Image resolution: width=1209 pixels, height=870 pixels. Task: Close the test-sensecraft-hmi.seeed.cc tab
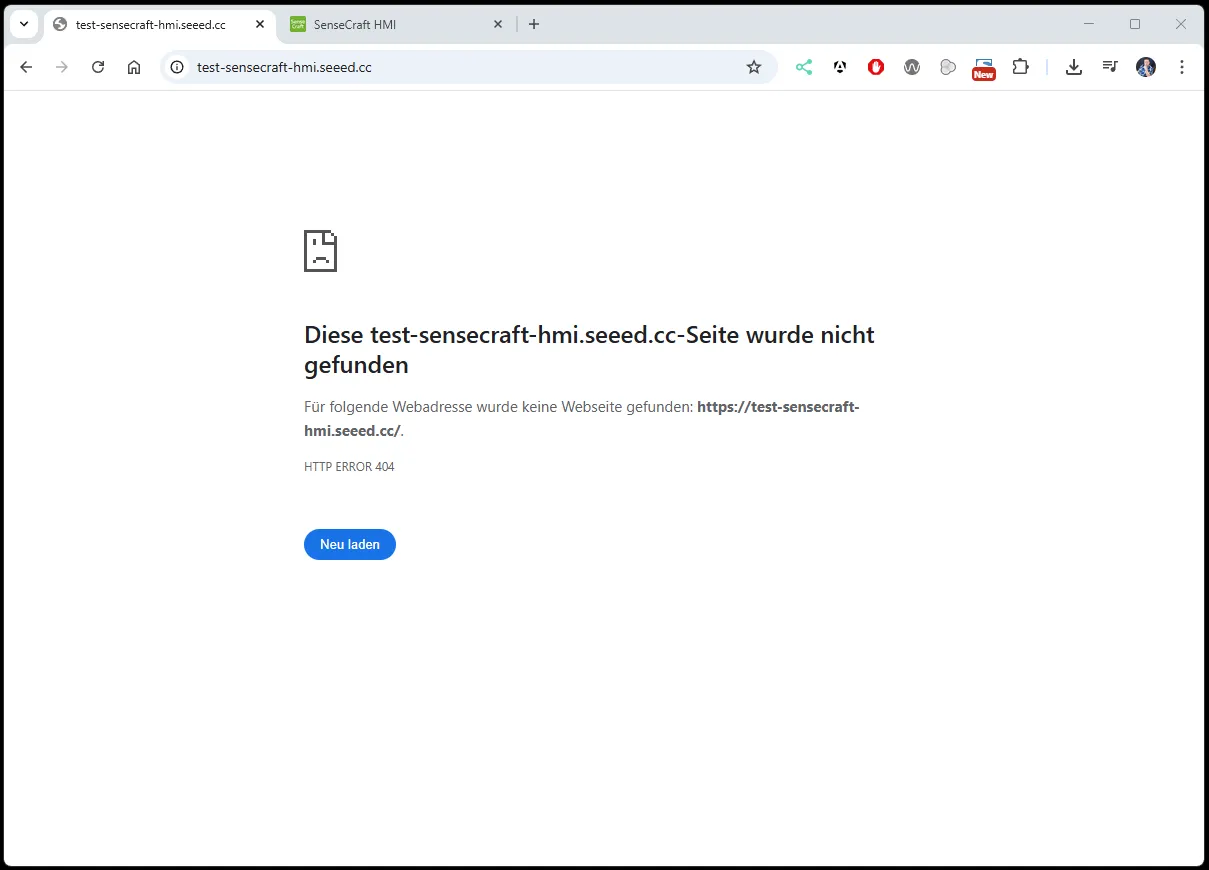pos(260,24)
